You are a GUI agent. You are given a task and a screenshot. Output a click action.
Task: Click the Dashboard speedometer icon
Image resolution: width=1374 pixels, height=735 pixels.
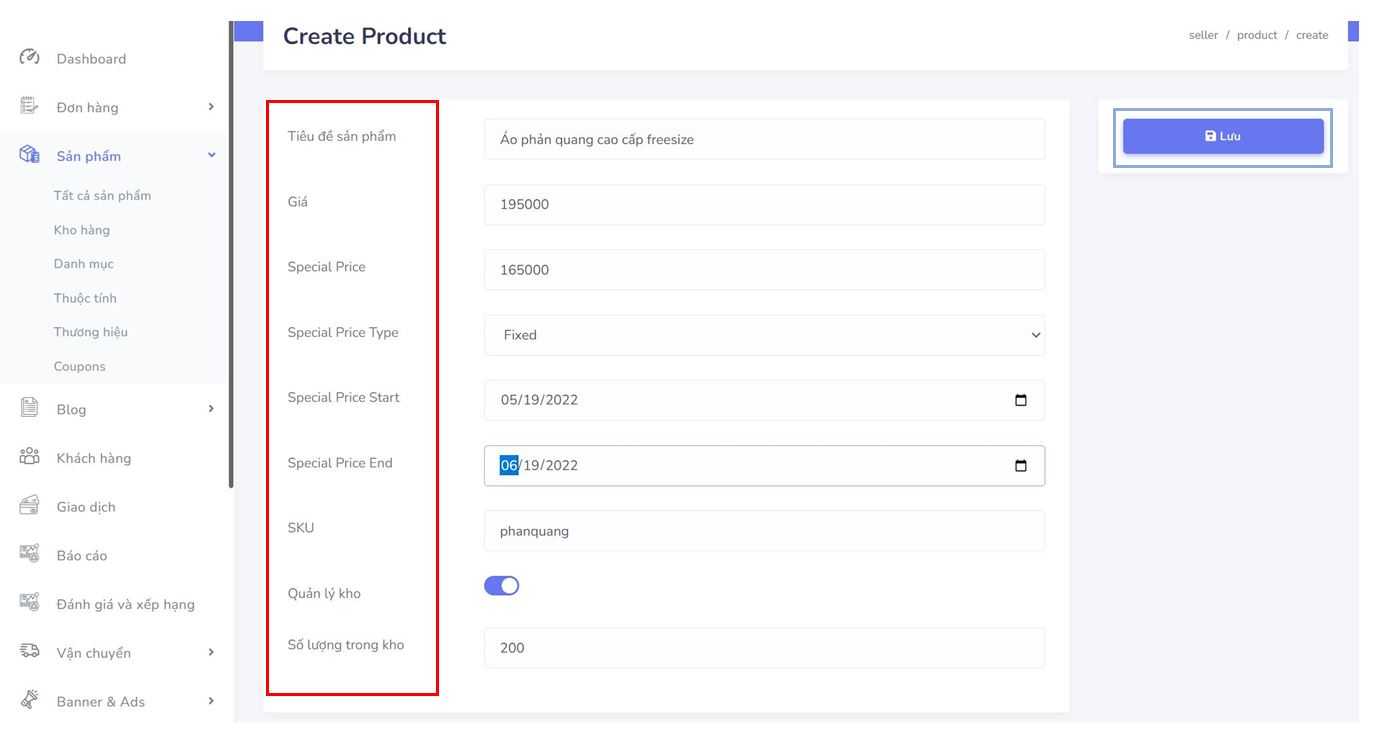29,57
